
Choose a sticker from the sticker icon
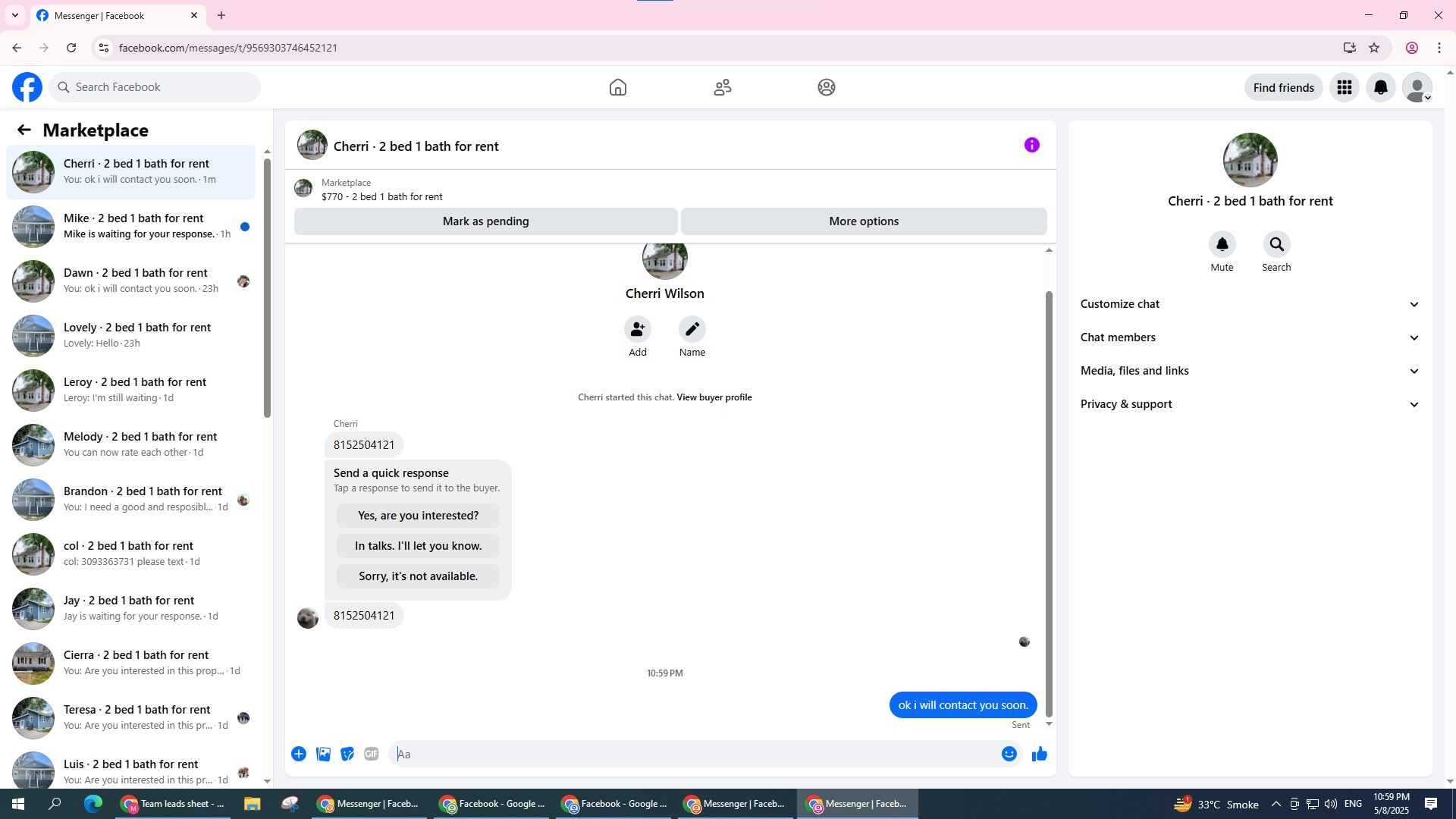pyautogui.click(x=347, y=754)
